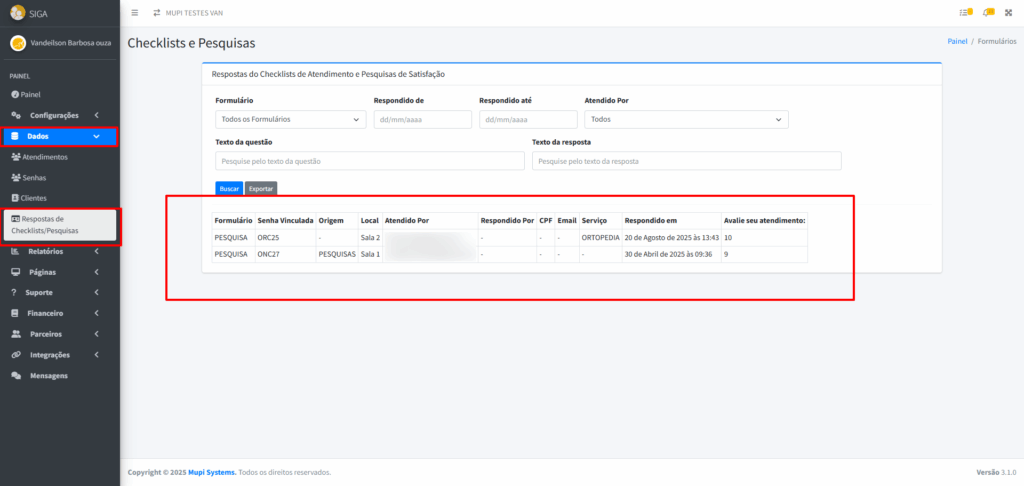
Task: Open the Atendido Por dropdown
Action: point(686,120)
